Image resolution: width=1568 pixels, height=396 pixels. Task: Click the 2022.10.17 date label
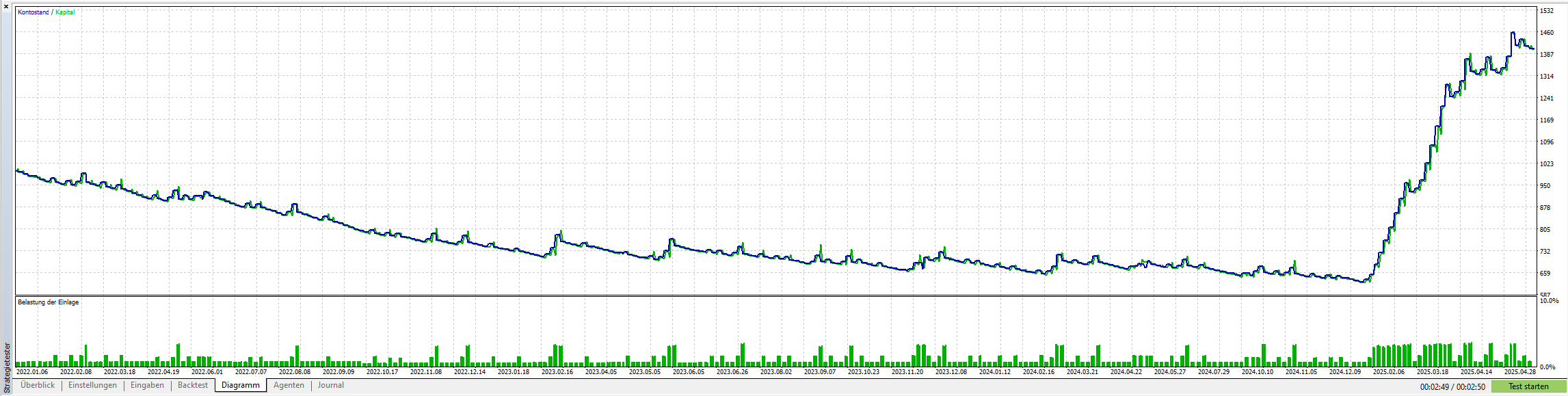pos(382,372)
